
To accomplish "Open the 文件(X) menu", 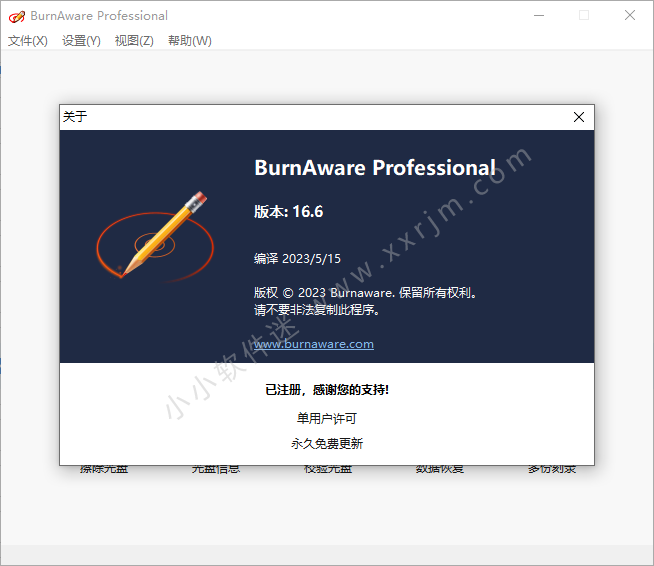I will click(28, 40).
